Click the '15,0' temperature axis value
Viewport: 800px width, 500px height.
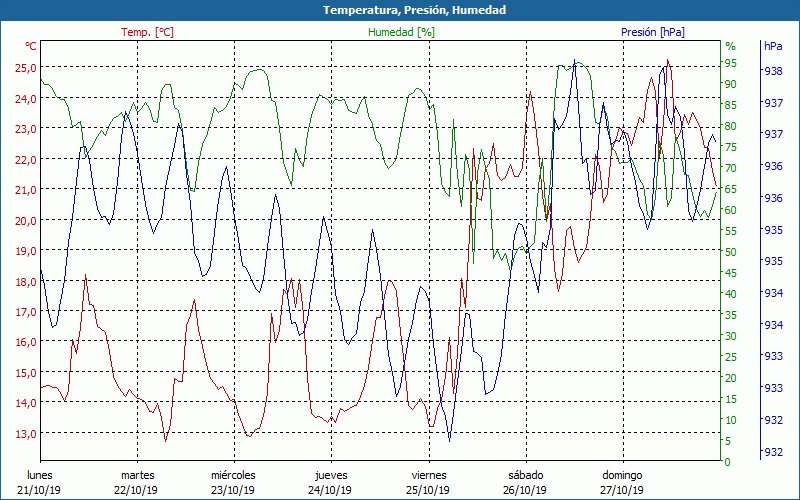[x=26, y=372]
